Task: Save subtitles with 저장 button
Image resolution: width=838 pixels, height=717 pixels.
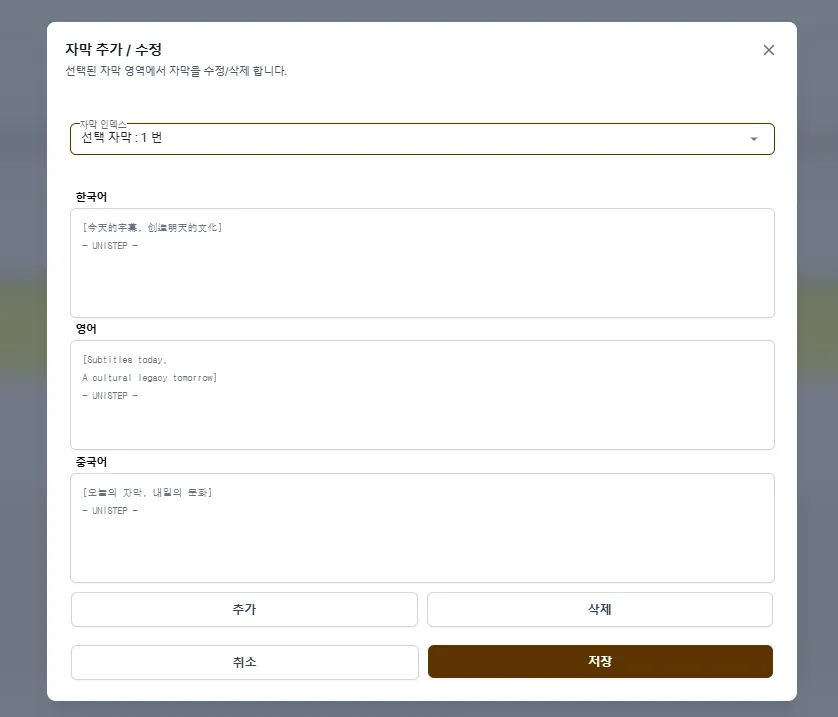Action: coord(600,661)
